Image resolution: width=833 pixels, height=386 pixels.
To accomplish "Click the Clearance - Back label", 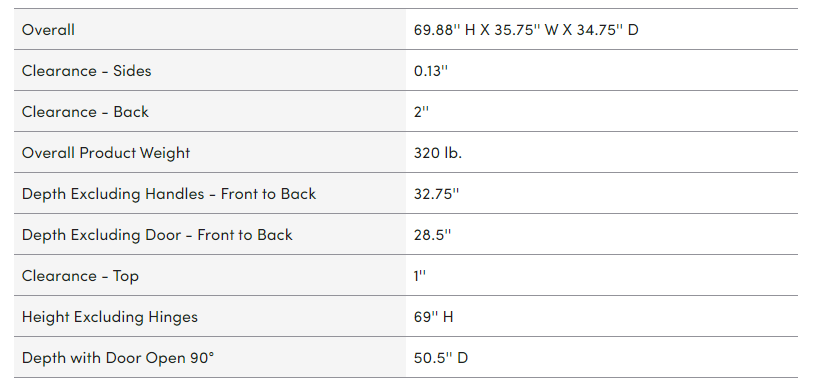I will pos(85,111).
